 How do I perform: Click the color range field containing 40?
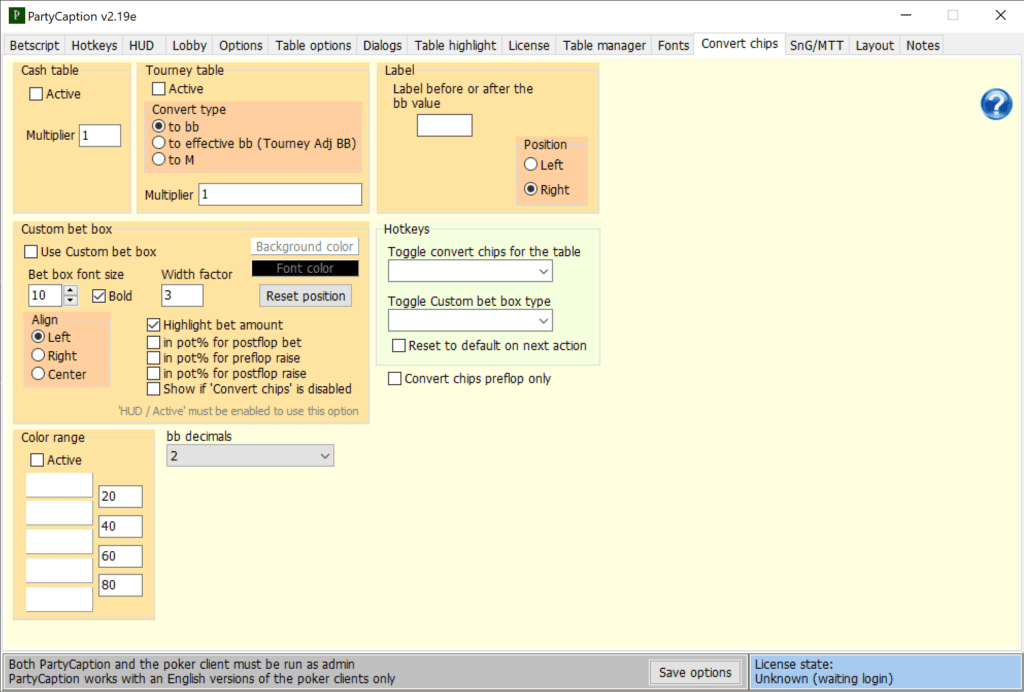[120, 526]
